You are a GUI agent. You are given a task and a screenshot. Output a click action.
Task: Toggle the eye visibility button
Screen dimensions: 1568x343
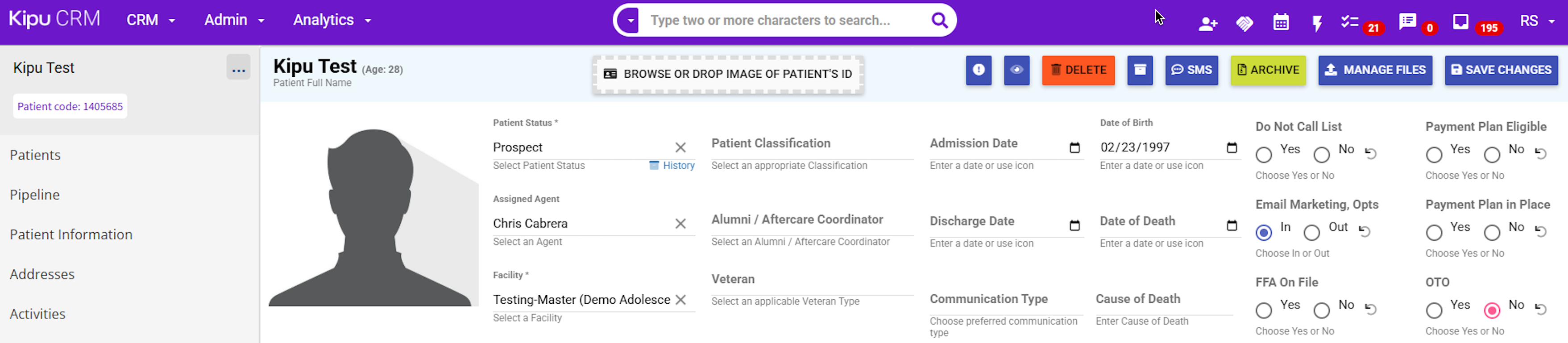[x=1016, y=70]
